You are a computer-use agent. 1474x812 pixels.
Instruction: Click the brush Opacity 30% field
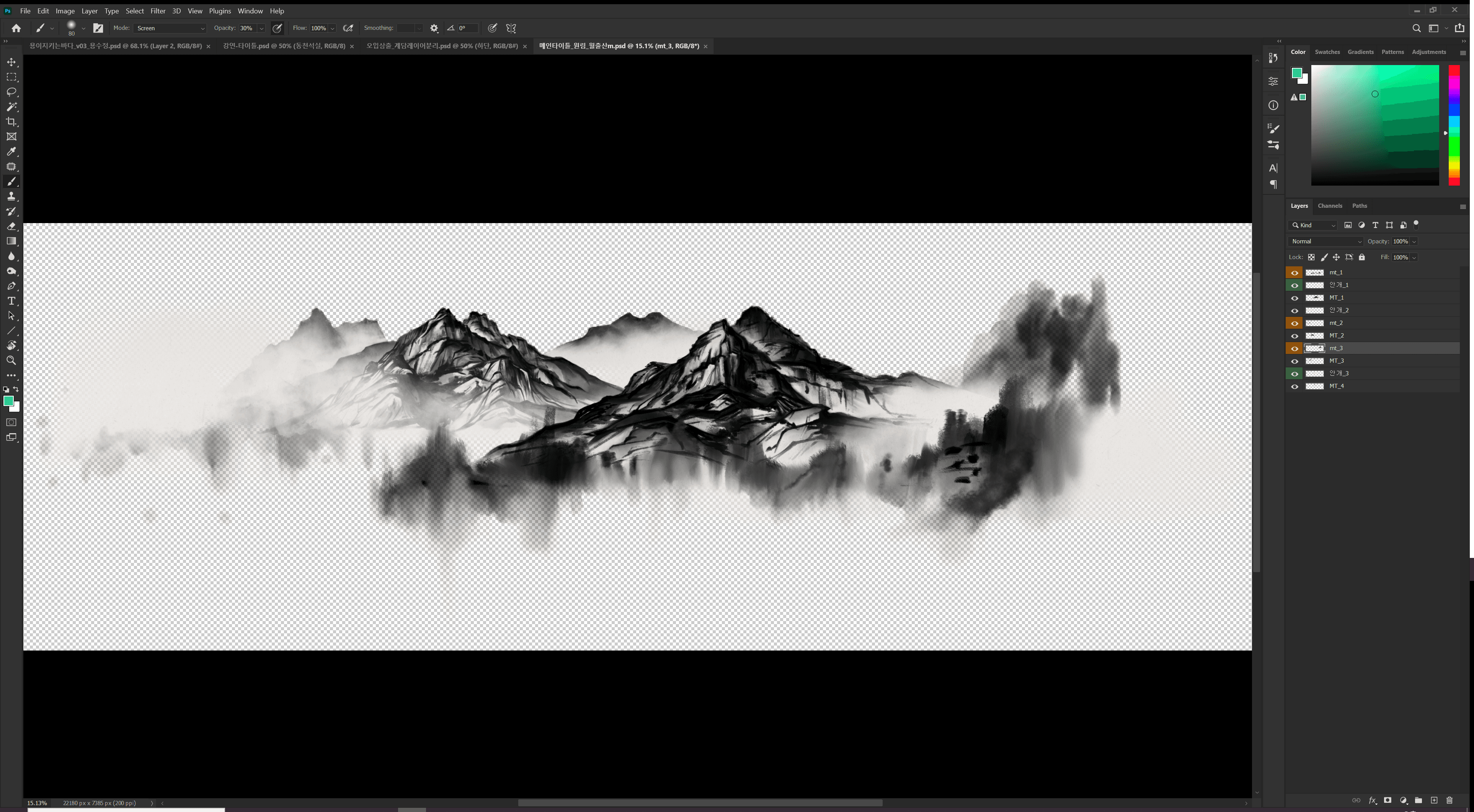tap(246, 28)
